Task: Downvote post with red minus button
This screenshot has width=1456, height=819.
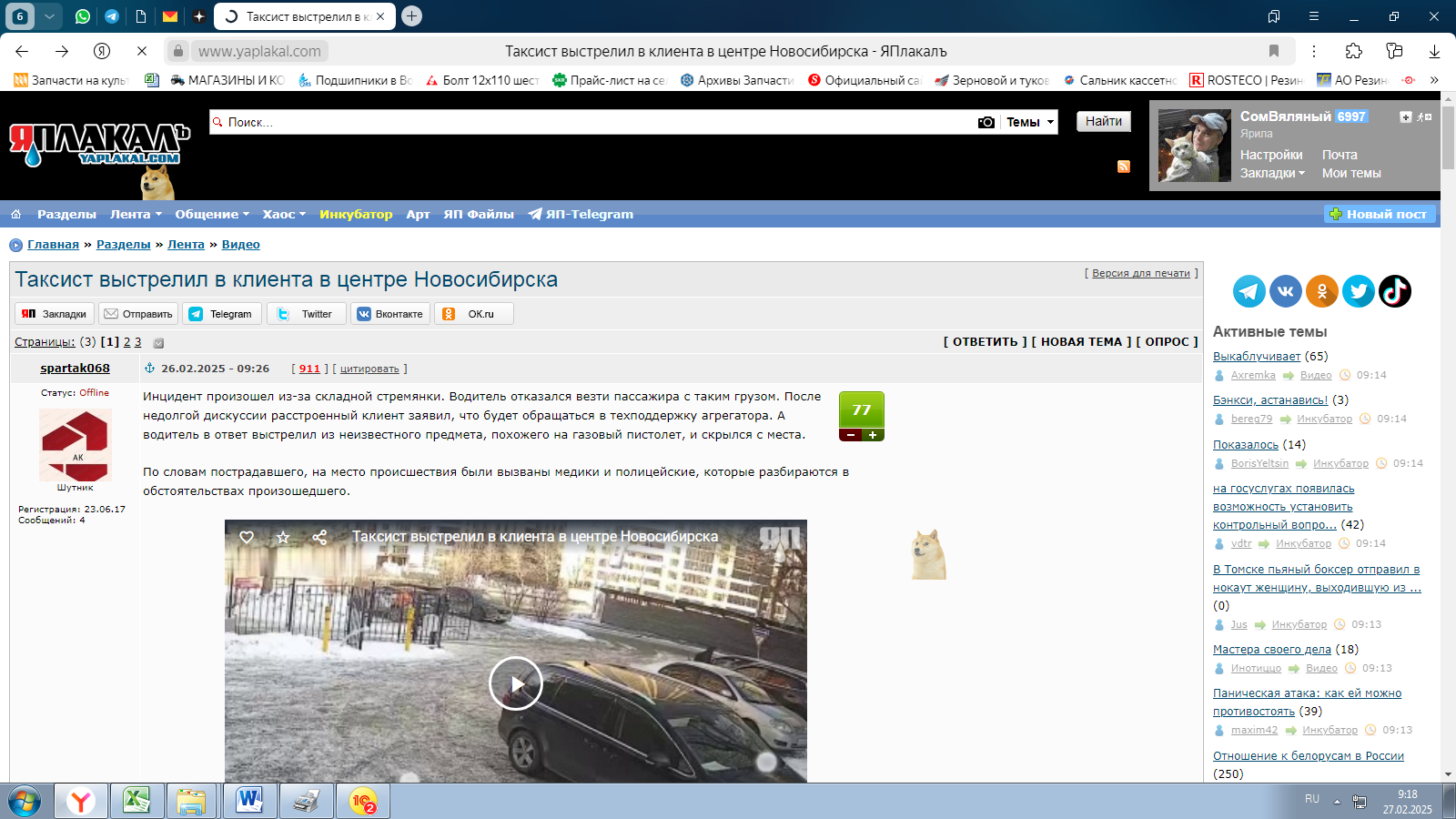Action: point(851,435)
